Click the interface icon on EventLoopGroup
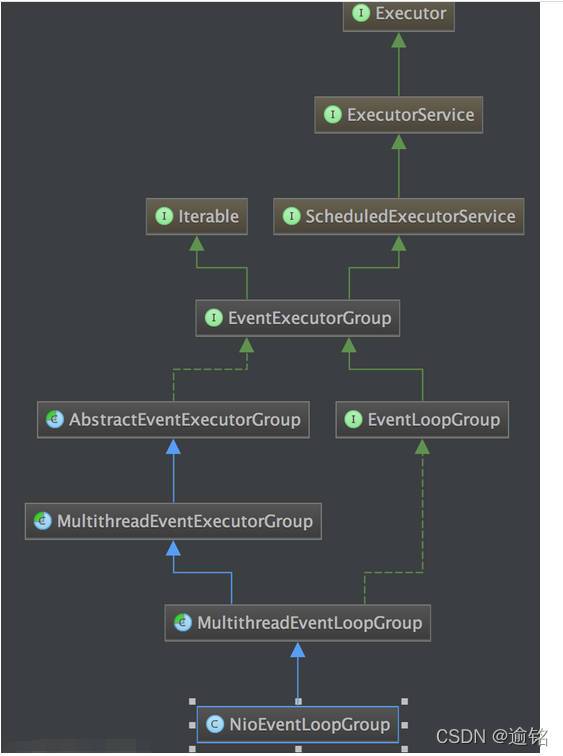This screenshot has height=756, width=563. (x=353, y=419)
